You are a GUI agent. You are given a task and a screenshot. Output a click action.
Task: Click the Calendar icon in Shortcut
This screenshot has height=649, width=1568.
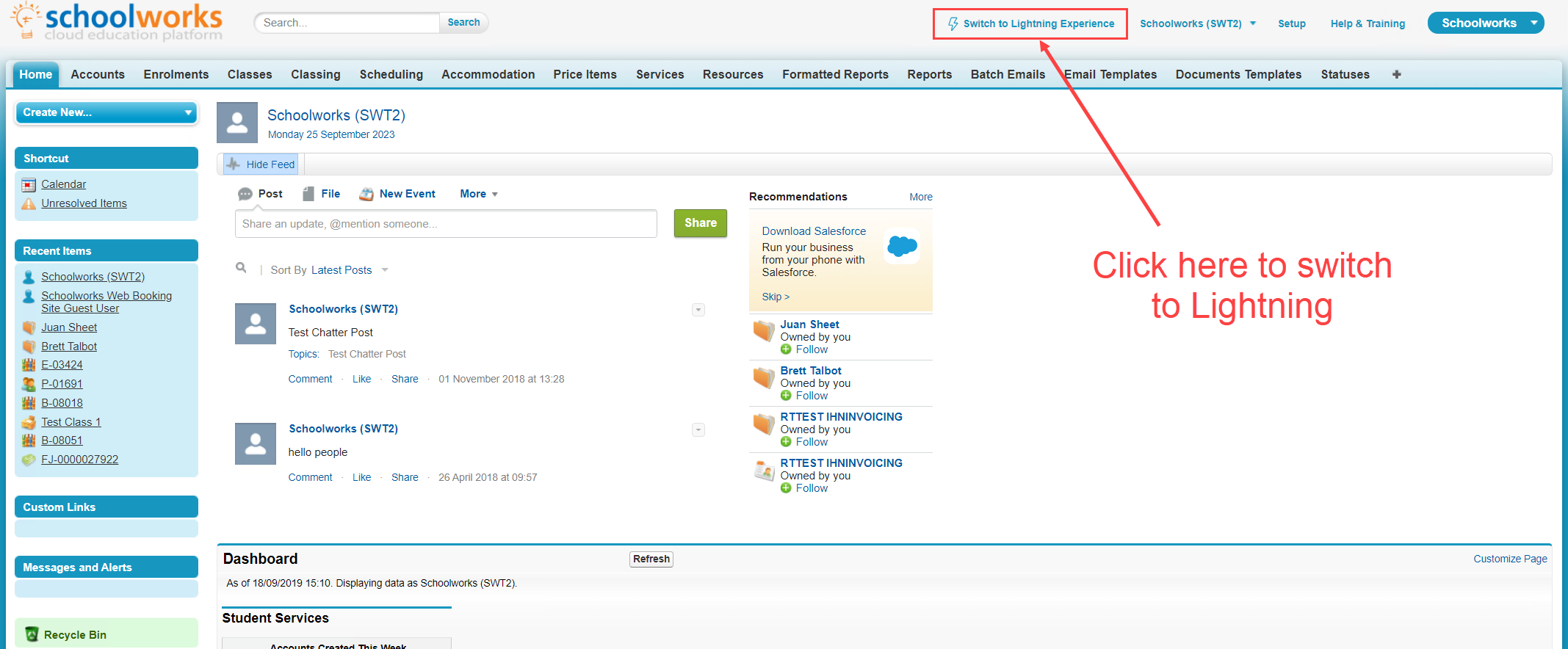pos(29,184)
